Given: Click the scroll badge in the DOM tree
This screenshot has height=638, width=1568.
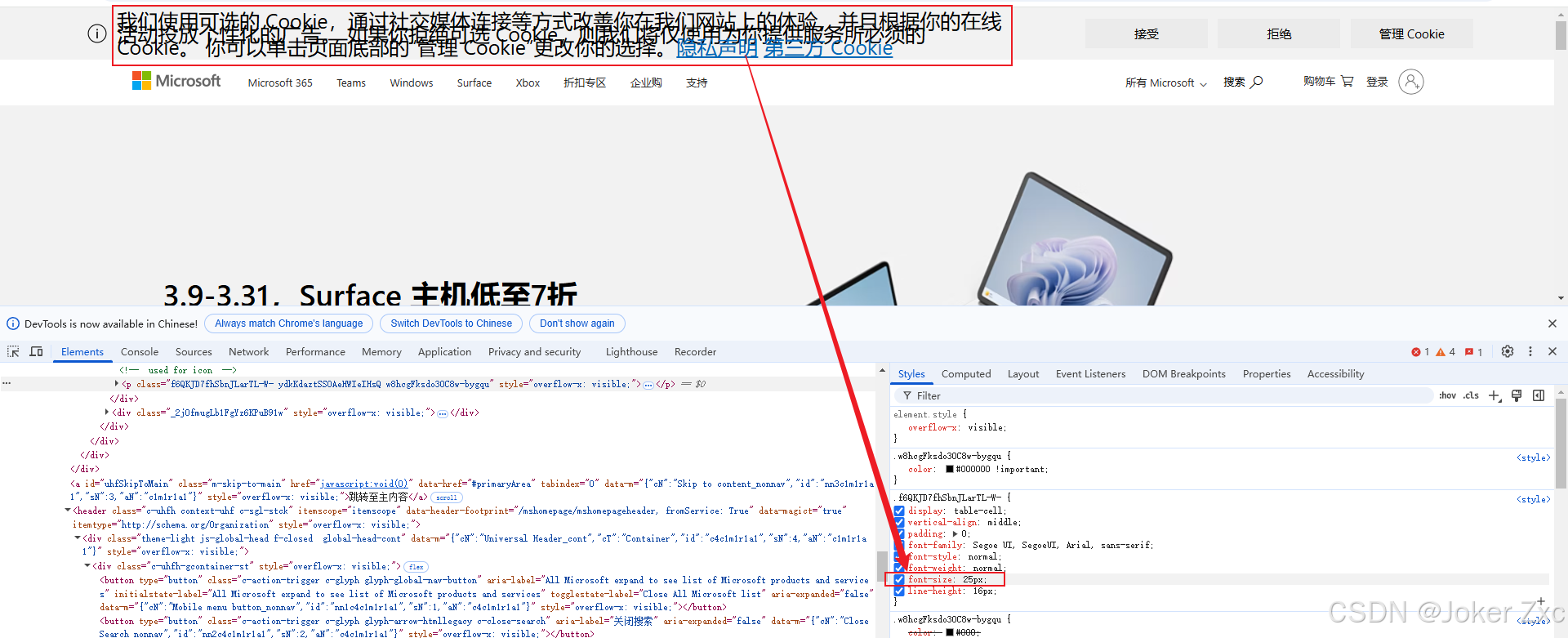Looking at the screenshot, I should coord(447,497).
